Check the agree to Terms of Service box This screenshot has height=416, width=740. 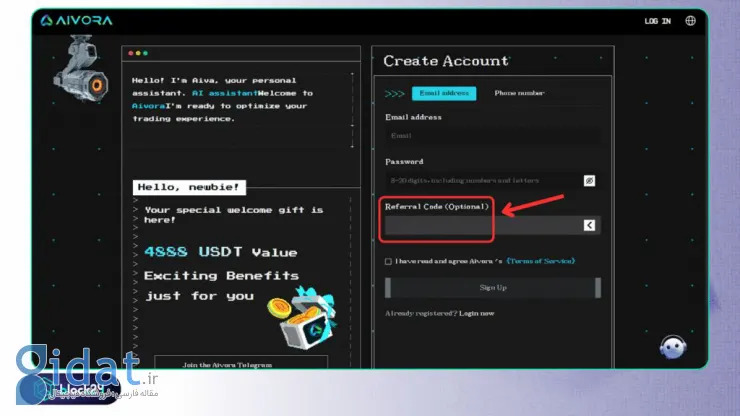click(x=389, y=262)
